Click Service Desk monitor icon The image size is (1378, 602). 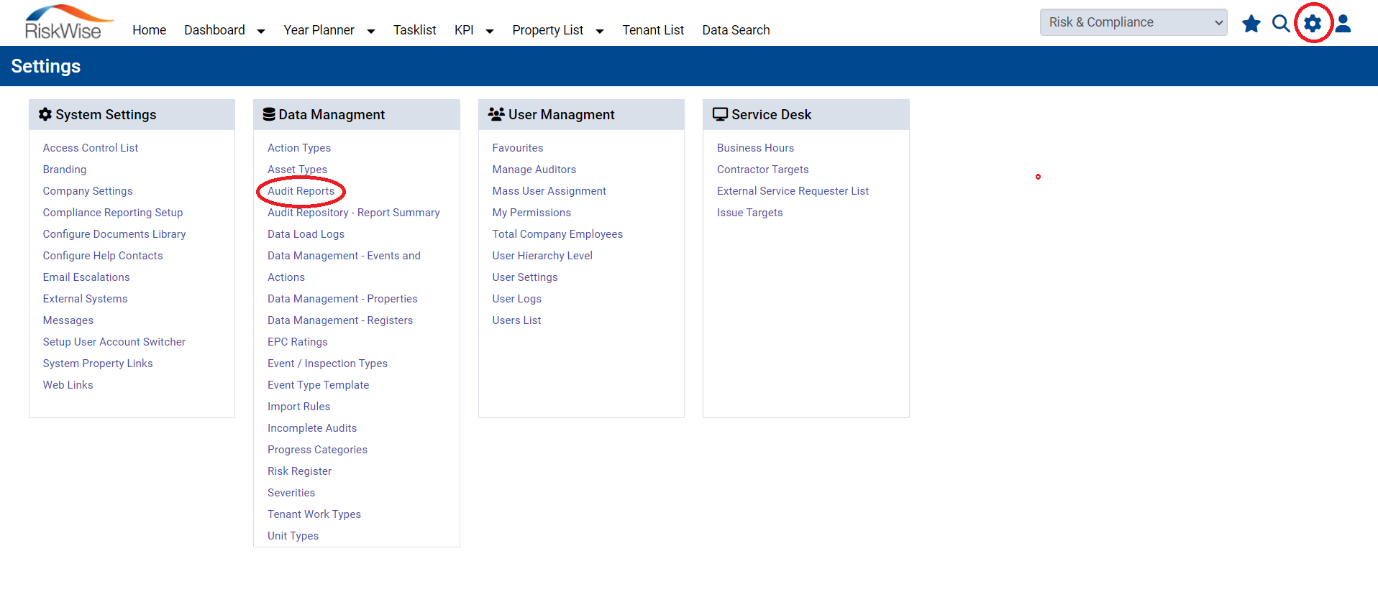(x=720, y=114)
